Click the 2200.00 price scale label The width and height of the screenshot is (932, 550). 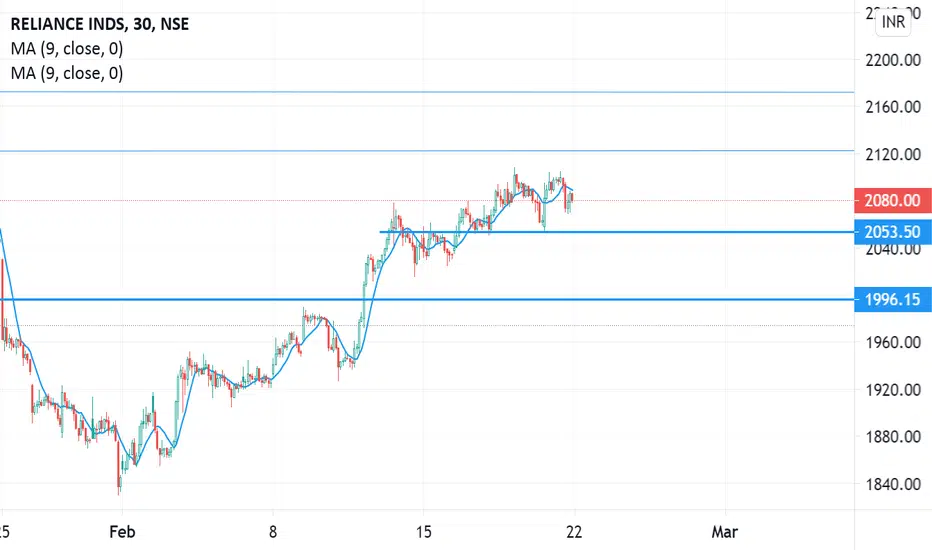pyautogui.click(x=893, y=60)
